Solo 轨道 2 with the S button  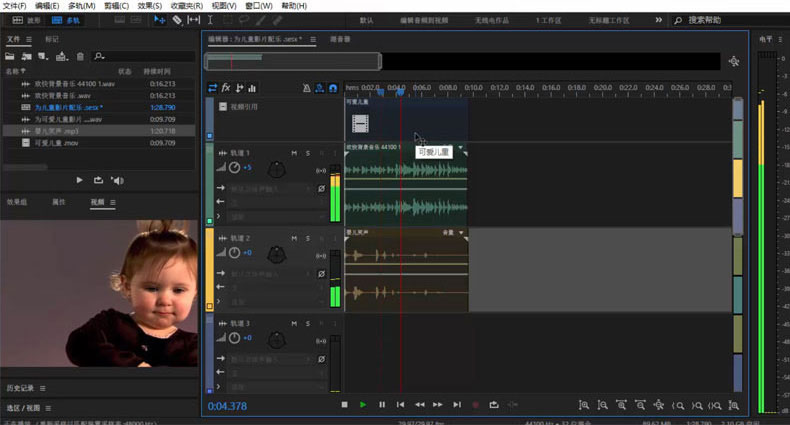308,238
